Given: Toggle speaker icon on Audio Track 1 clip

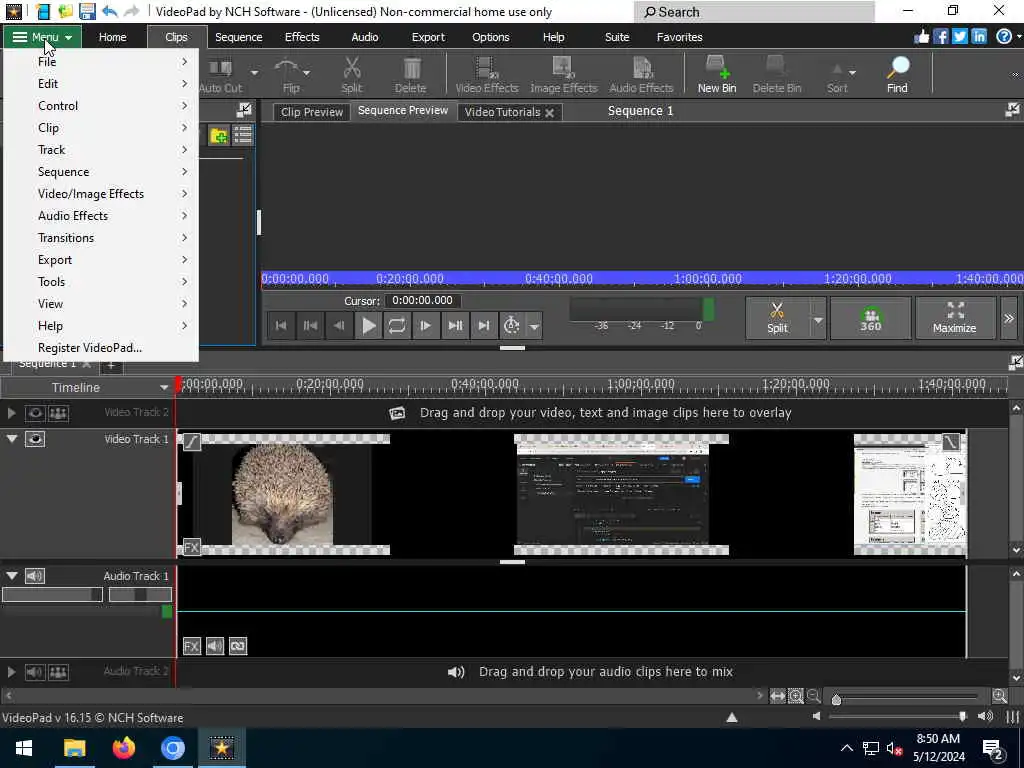Looking at the screenshot, I should [215, 646].
